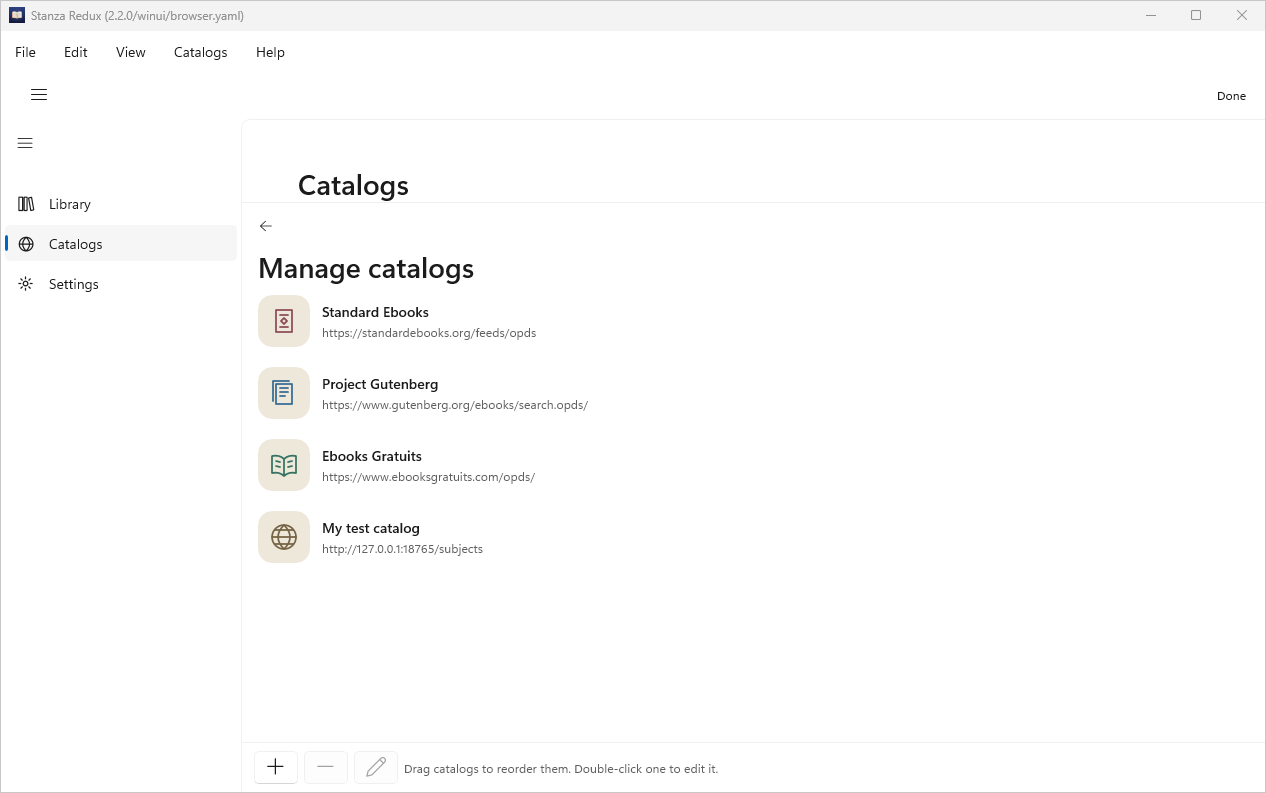This screenshot has height=793, width=1266.
Task: Minimize the Stanza Redux window
Action: (x=1151, y=15)
